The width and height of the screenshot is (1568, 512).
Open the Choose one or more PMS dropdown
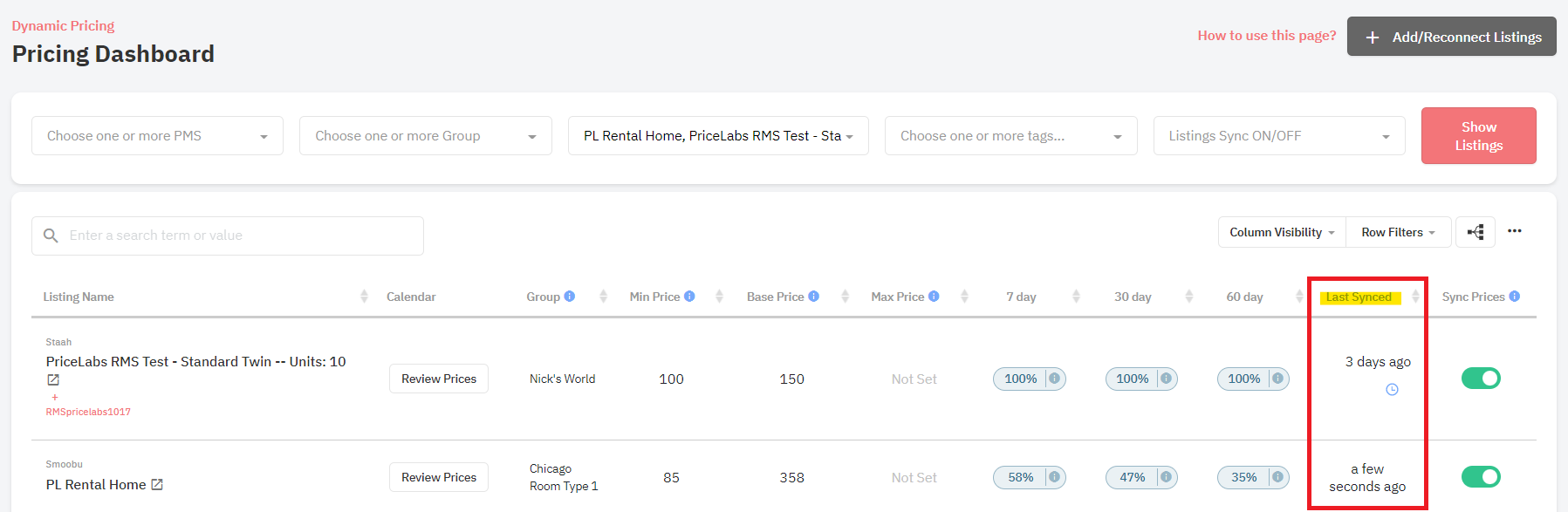[x=157, y=136]
